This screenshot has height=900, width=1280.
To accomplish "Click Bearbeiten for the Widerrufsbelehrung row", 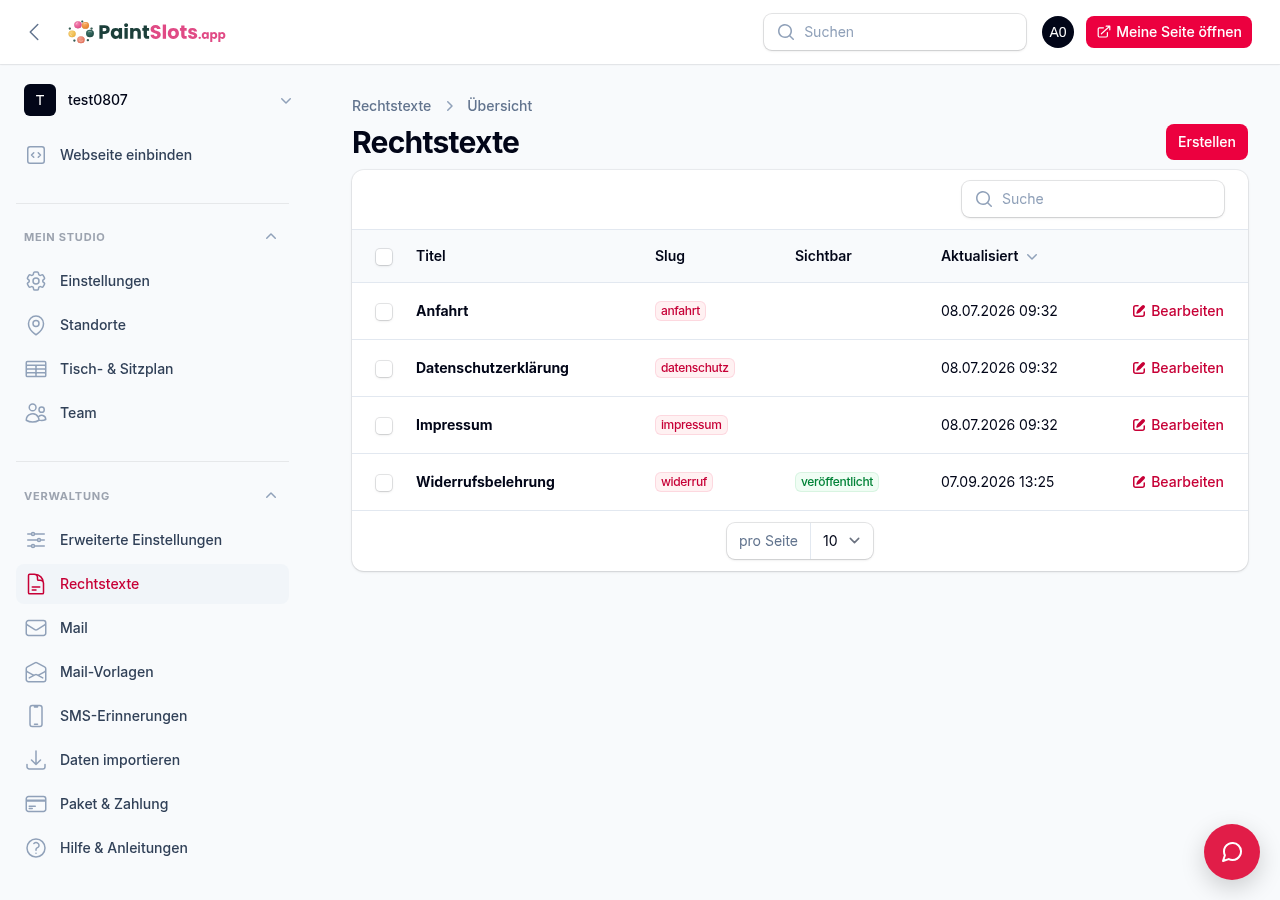I will [x=1178, y=482].
